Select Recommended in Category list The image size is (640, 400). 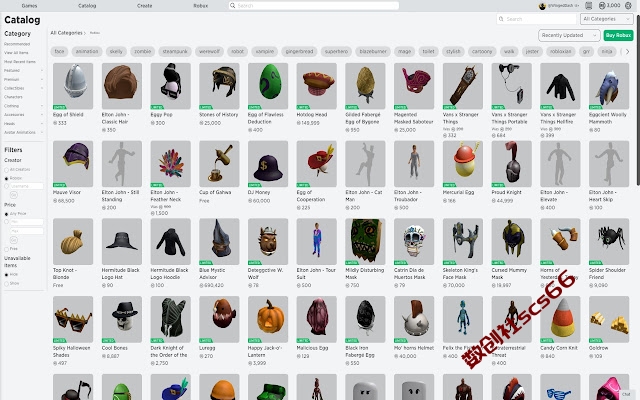17,44
